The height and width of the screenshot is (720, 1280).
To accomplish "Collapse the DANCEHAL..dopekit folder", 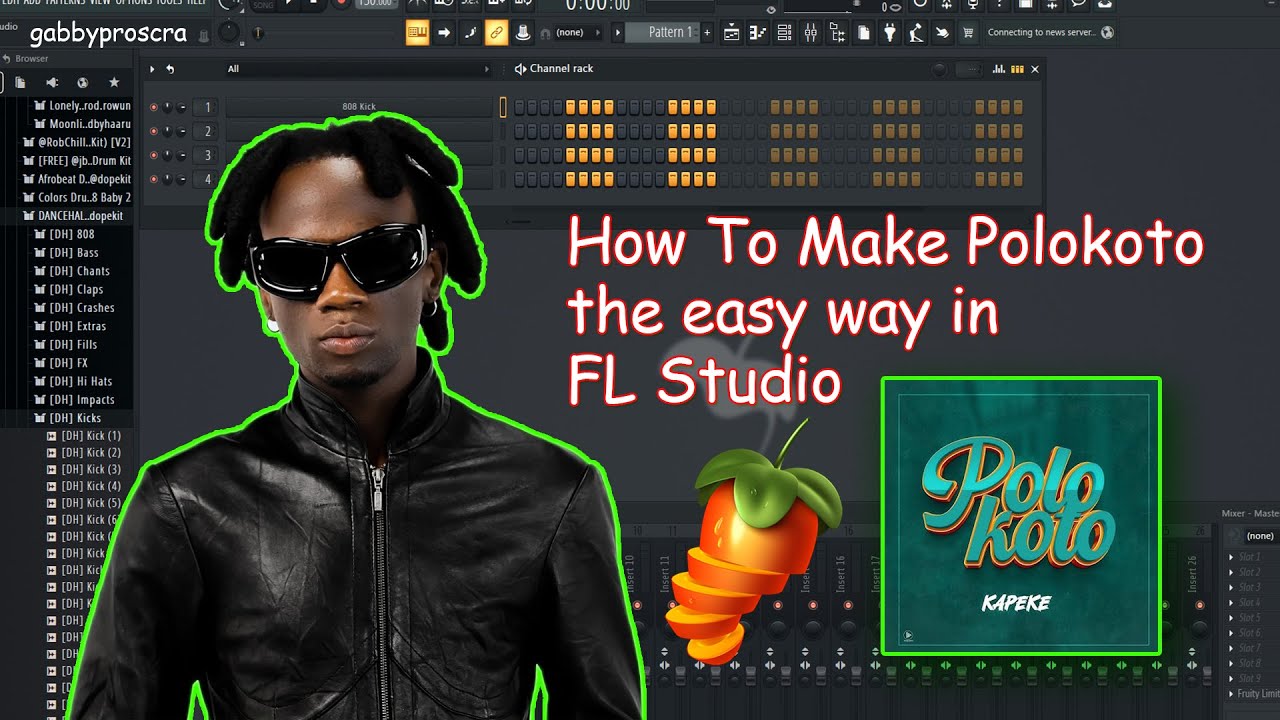I will [73, 215].
